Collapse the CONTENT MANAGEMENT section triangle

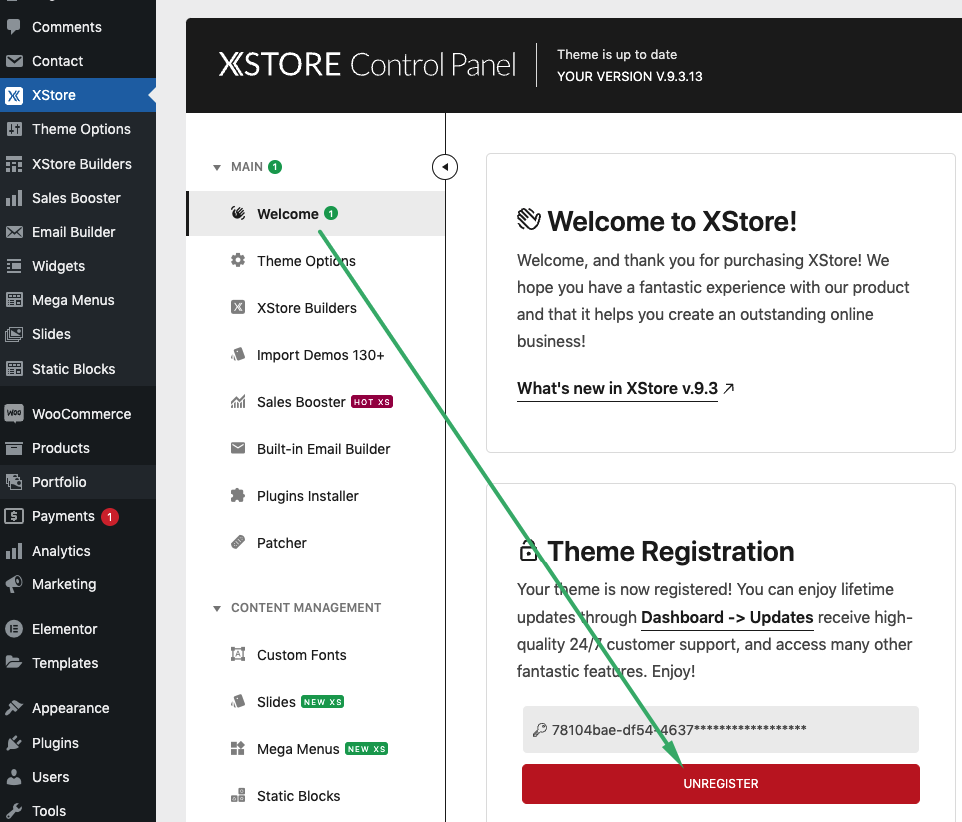tap(217, 609)
